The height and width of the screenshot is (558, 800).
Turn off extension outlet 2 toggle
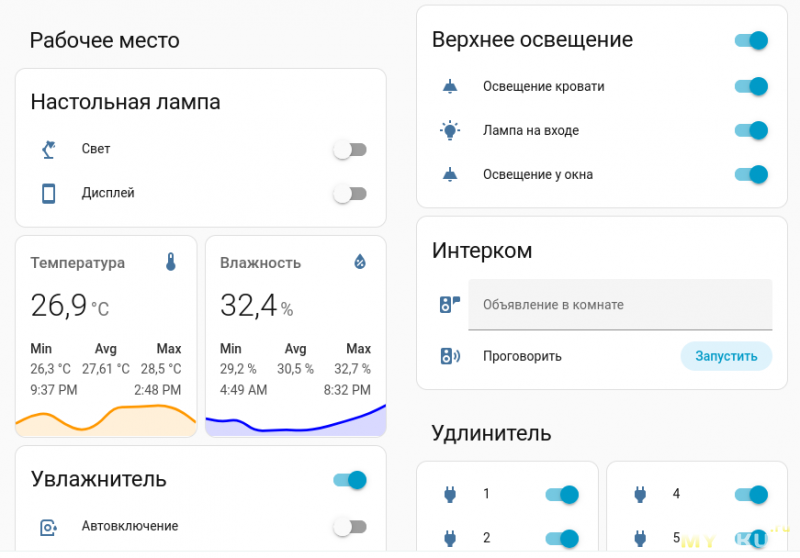pos(561,538)
